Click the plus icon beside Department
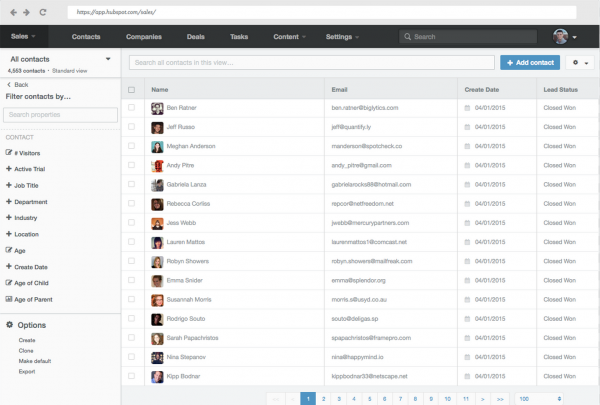600x405 pixels. coord(9,201)
